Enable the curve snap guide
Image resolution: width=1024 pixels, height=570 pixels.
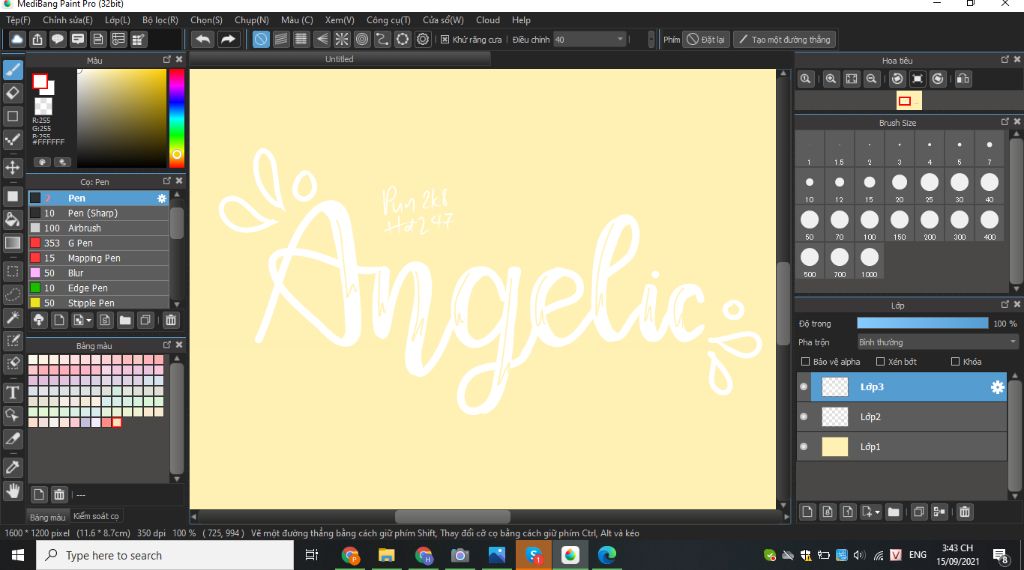tap(382, 40)
